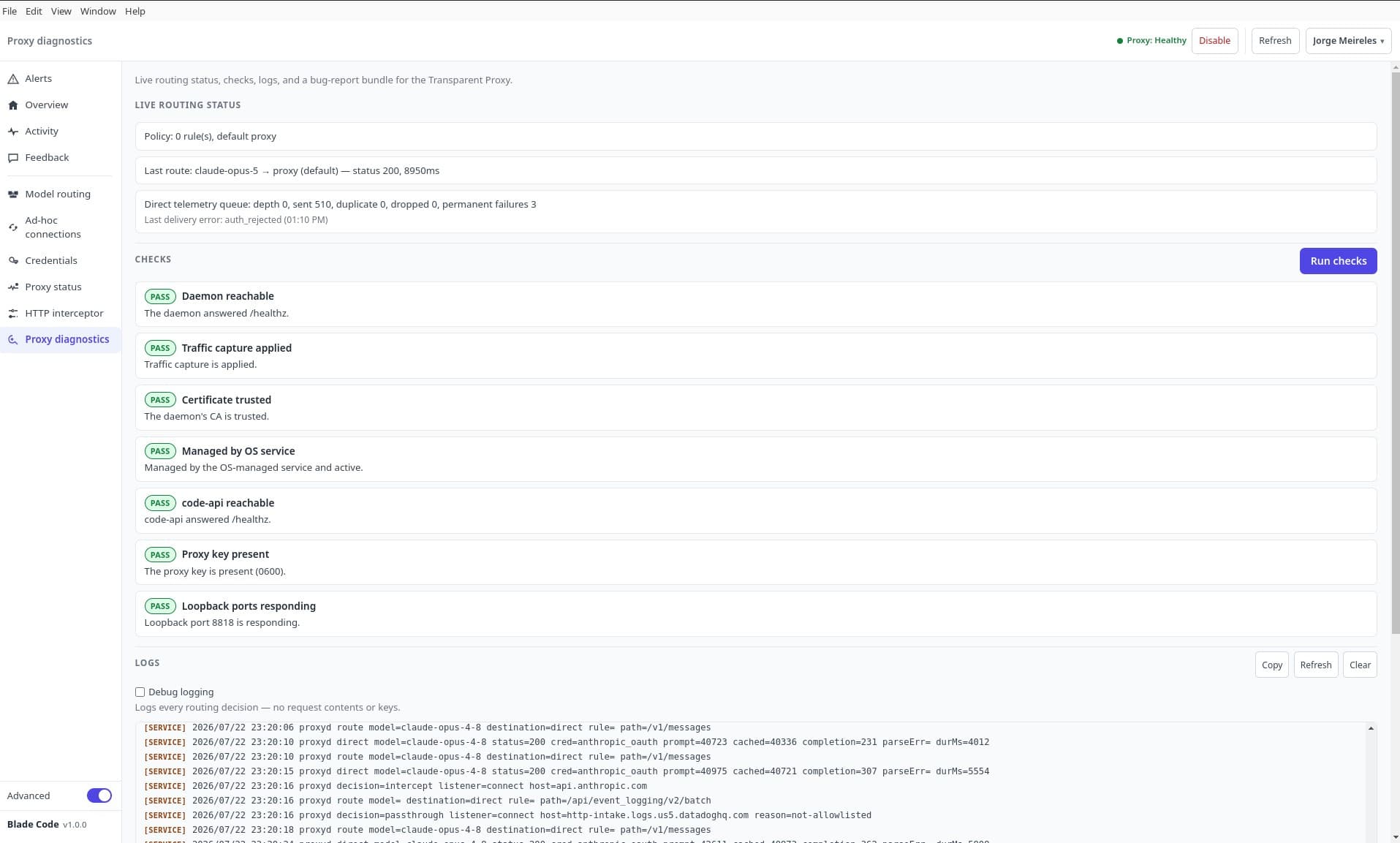Click the log line with host=api.anthropic.com
Screen dimensions: 1400x843
[x=396, y=786]
